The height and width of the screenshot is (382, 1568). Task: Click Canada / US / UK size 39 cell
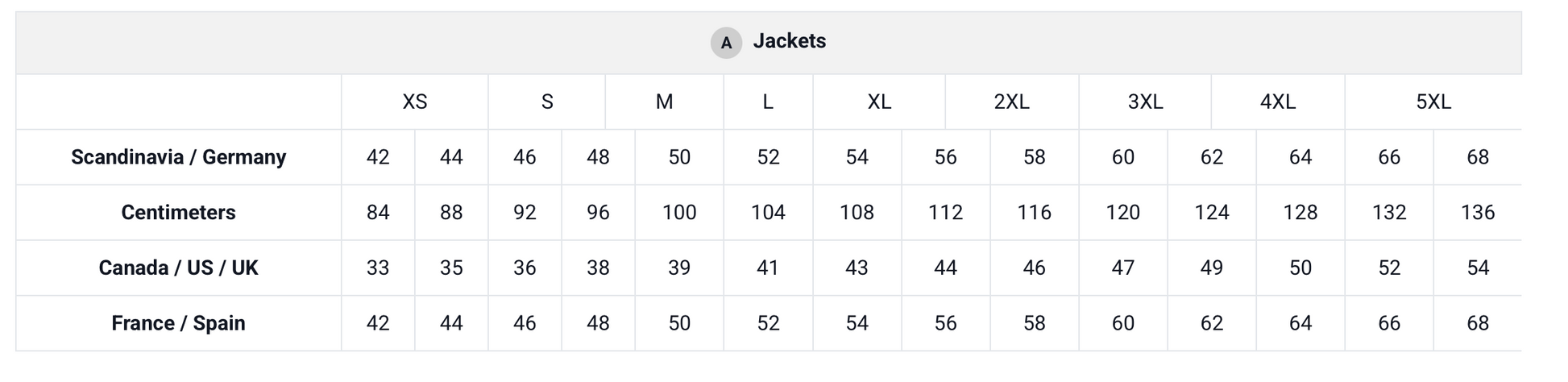pos(679,268)
